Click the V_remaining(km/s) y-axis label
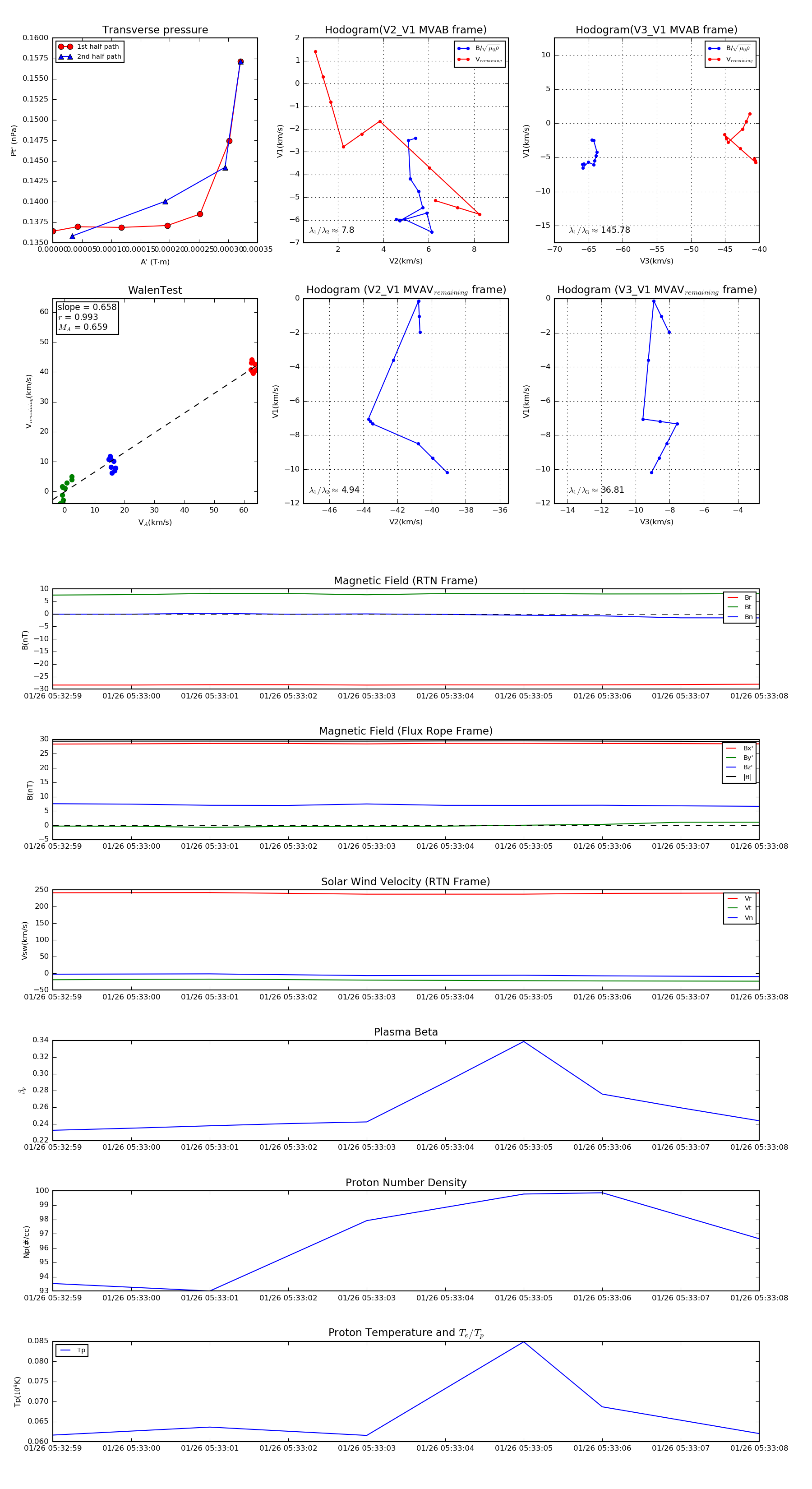This screenshot has height=1489, width=812. [x=28, y=401]
